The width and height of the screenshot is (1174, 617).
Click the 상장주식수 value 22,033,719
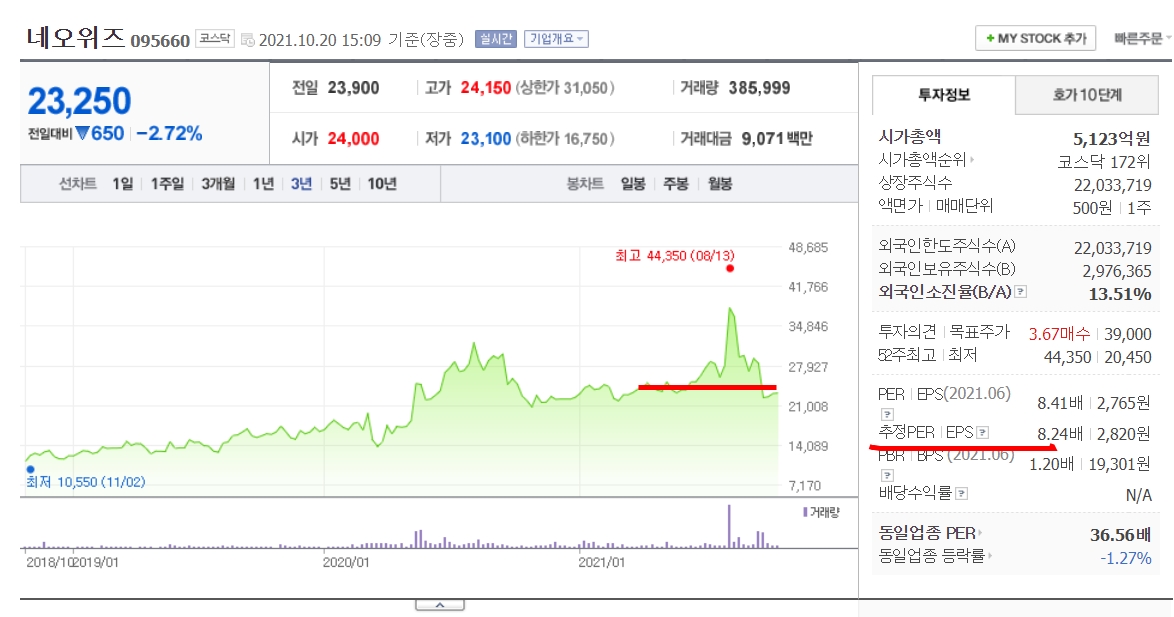[x=1113, y=185]
